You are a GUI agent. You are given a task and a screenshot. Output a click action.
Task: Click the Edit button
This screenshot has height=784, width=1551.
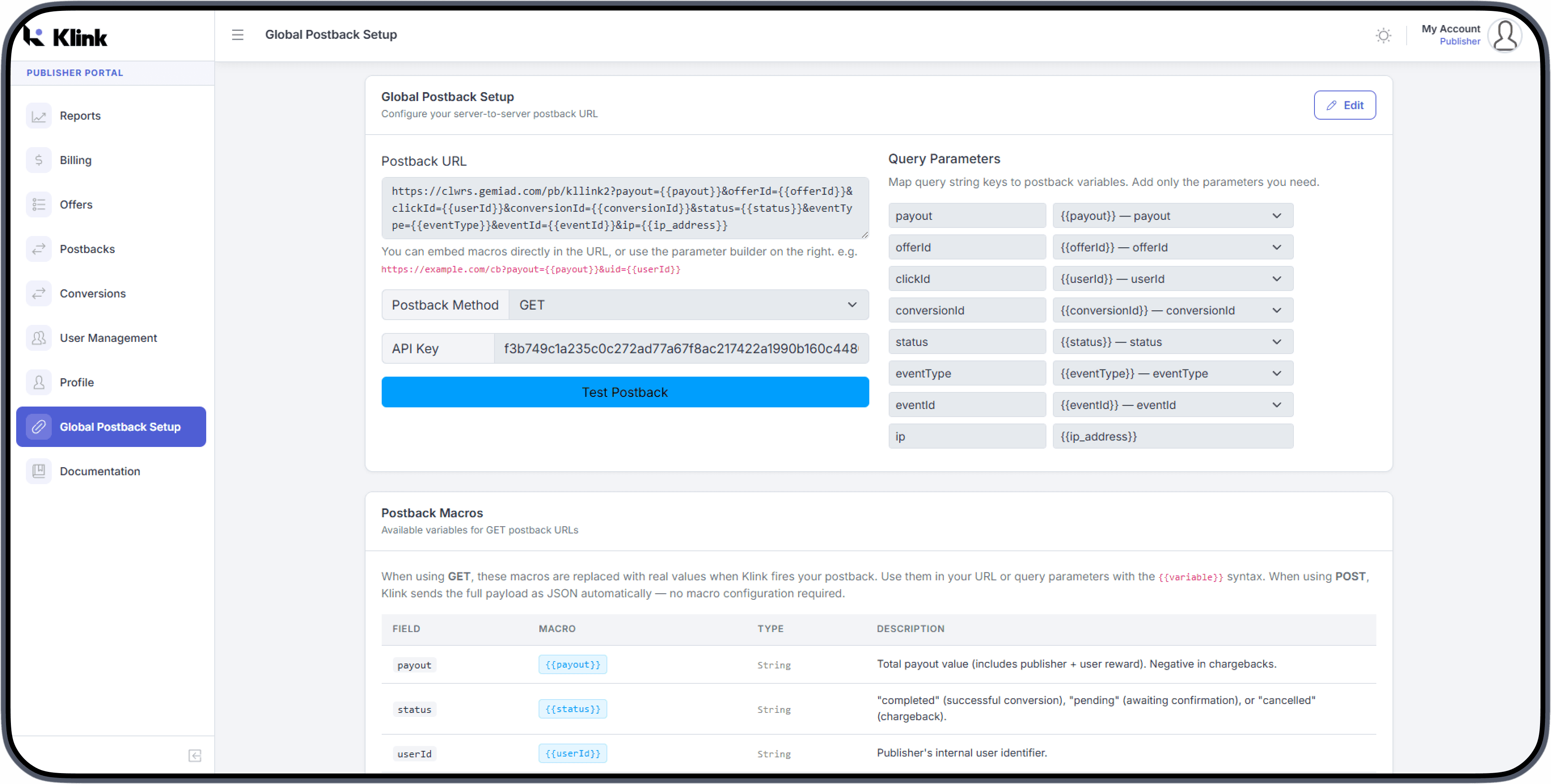pyautogui.click(x=1344, y=105)
